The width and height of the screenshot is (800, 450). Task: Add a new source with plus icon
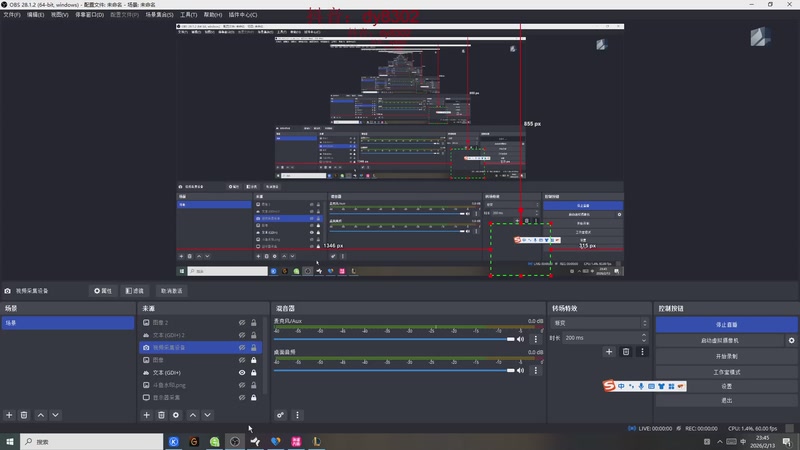[146, 415]
